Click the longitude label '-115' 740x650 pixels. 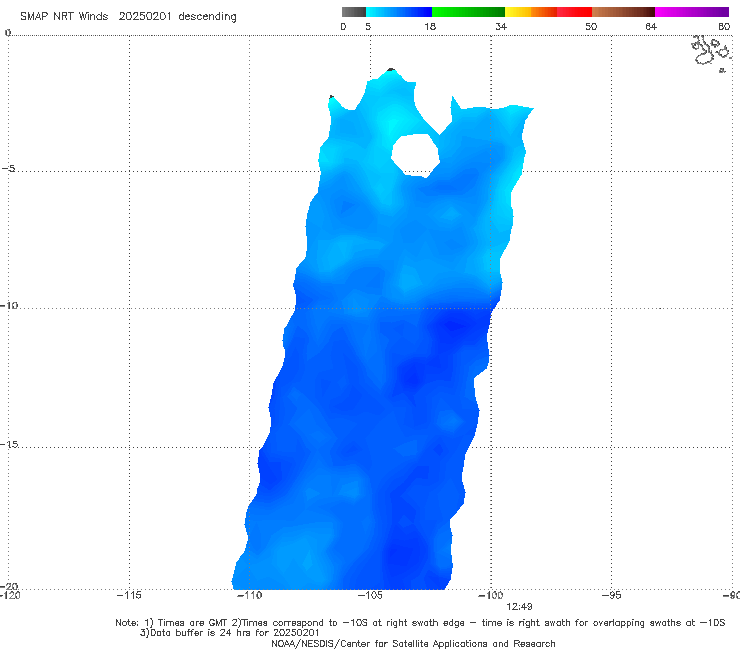click(129, 595)
